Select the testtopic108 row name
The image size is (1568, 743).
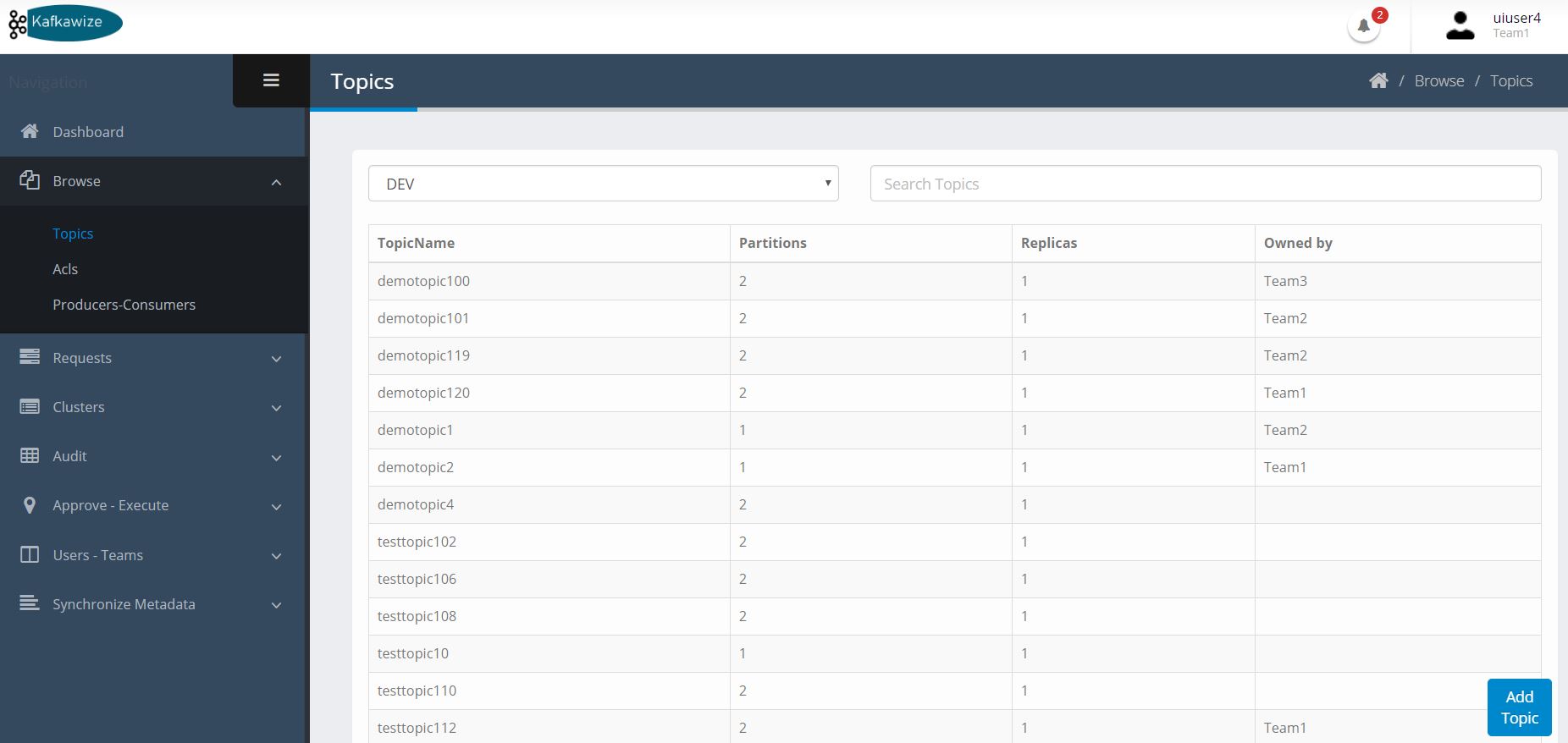click(417, 616)
